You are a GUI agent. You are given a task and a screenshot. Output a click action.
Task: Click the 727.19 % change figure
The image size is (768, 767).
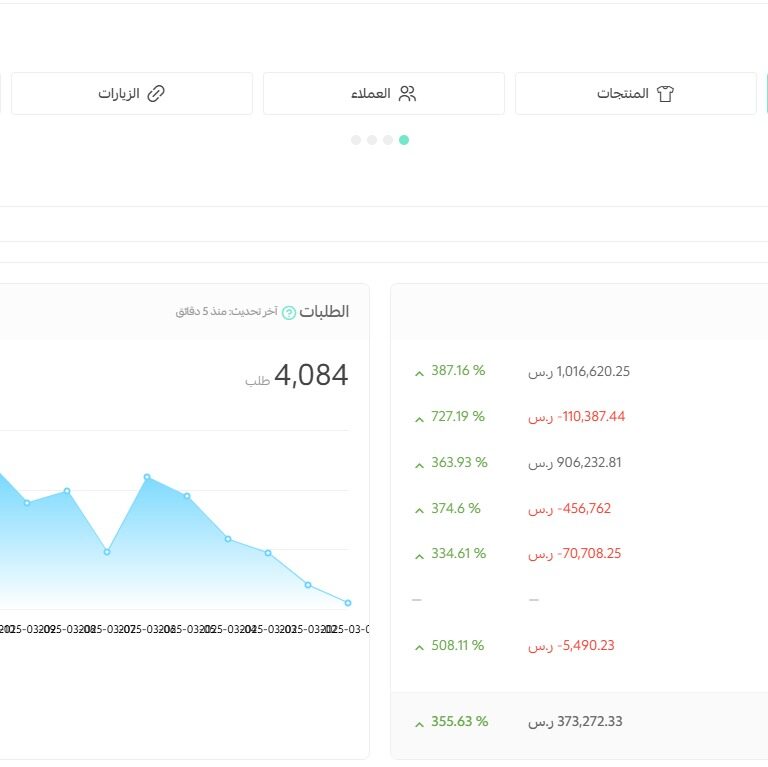pos(458,417)
